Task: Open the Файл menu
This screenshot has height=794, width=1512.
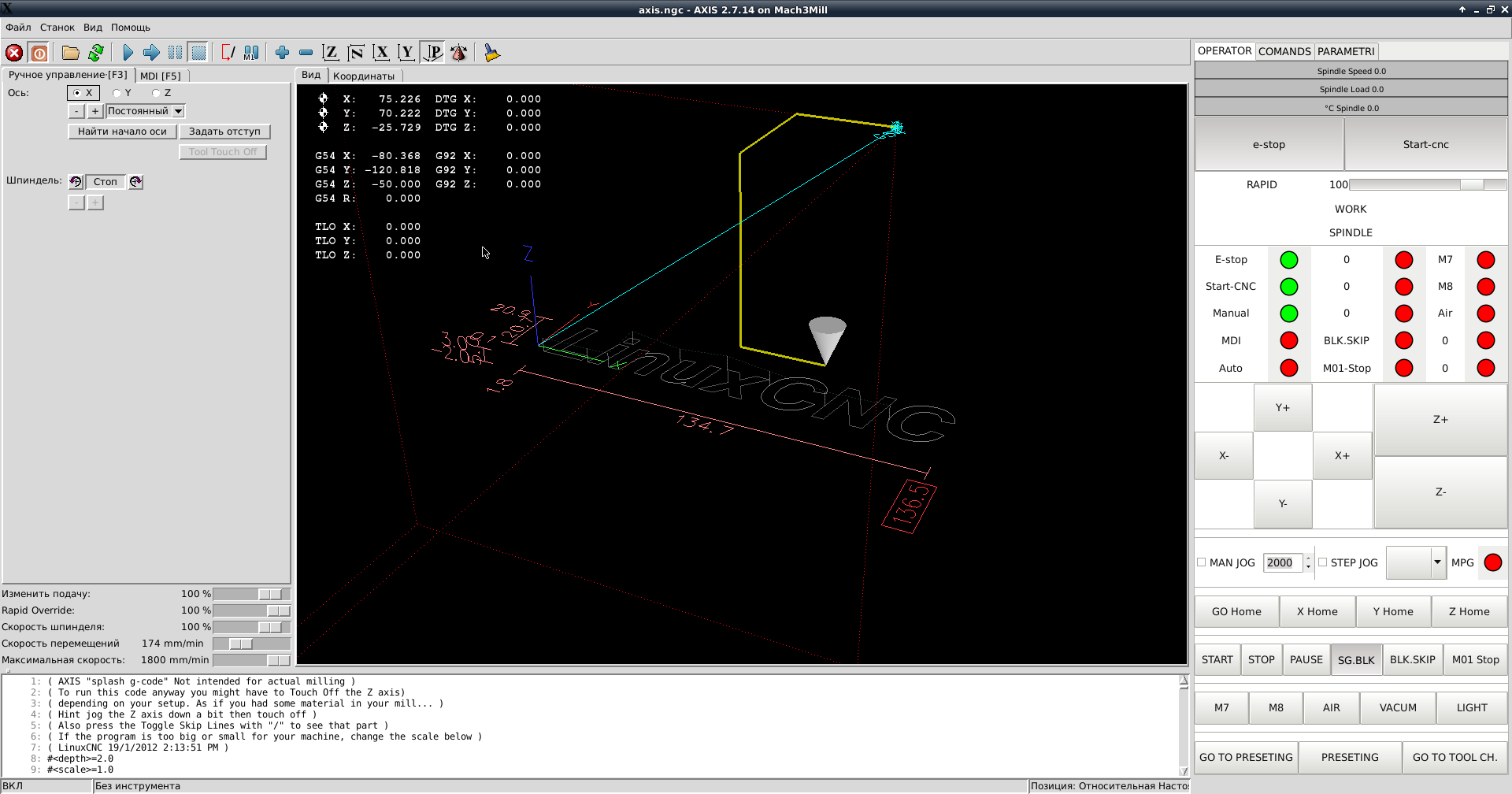Action: [x=18, y=28]
